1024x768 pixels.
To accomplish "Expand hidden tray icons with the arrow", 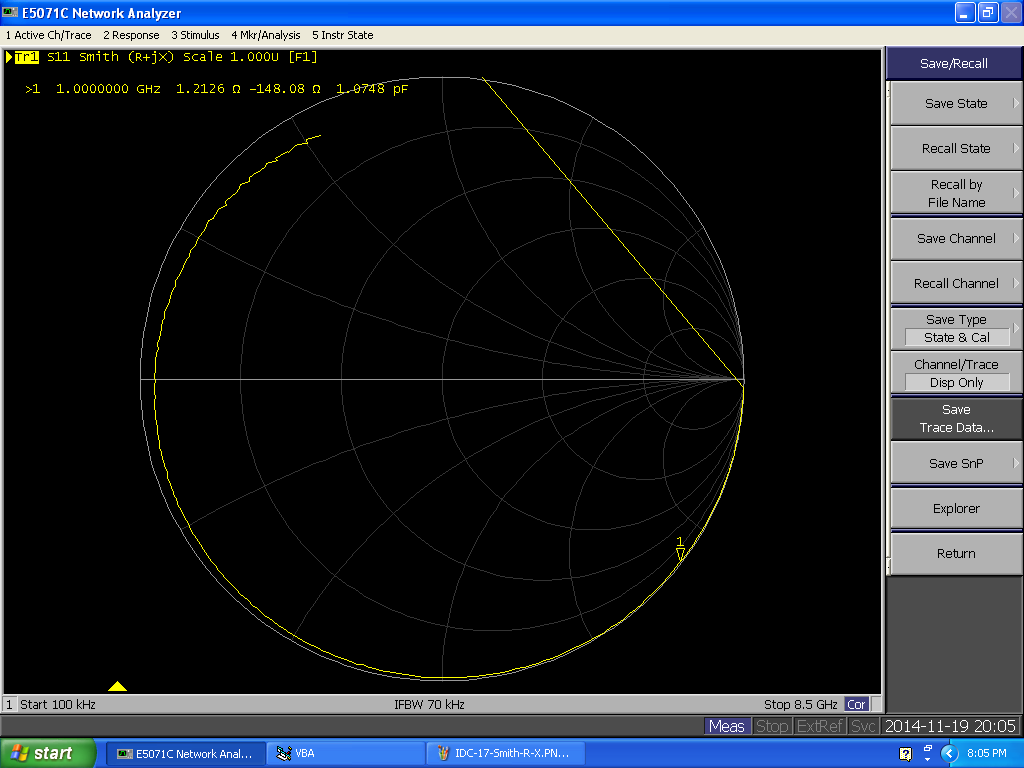I will tap(948, 754).
